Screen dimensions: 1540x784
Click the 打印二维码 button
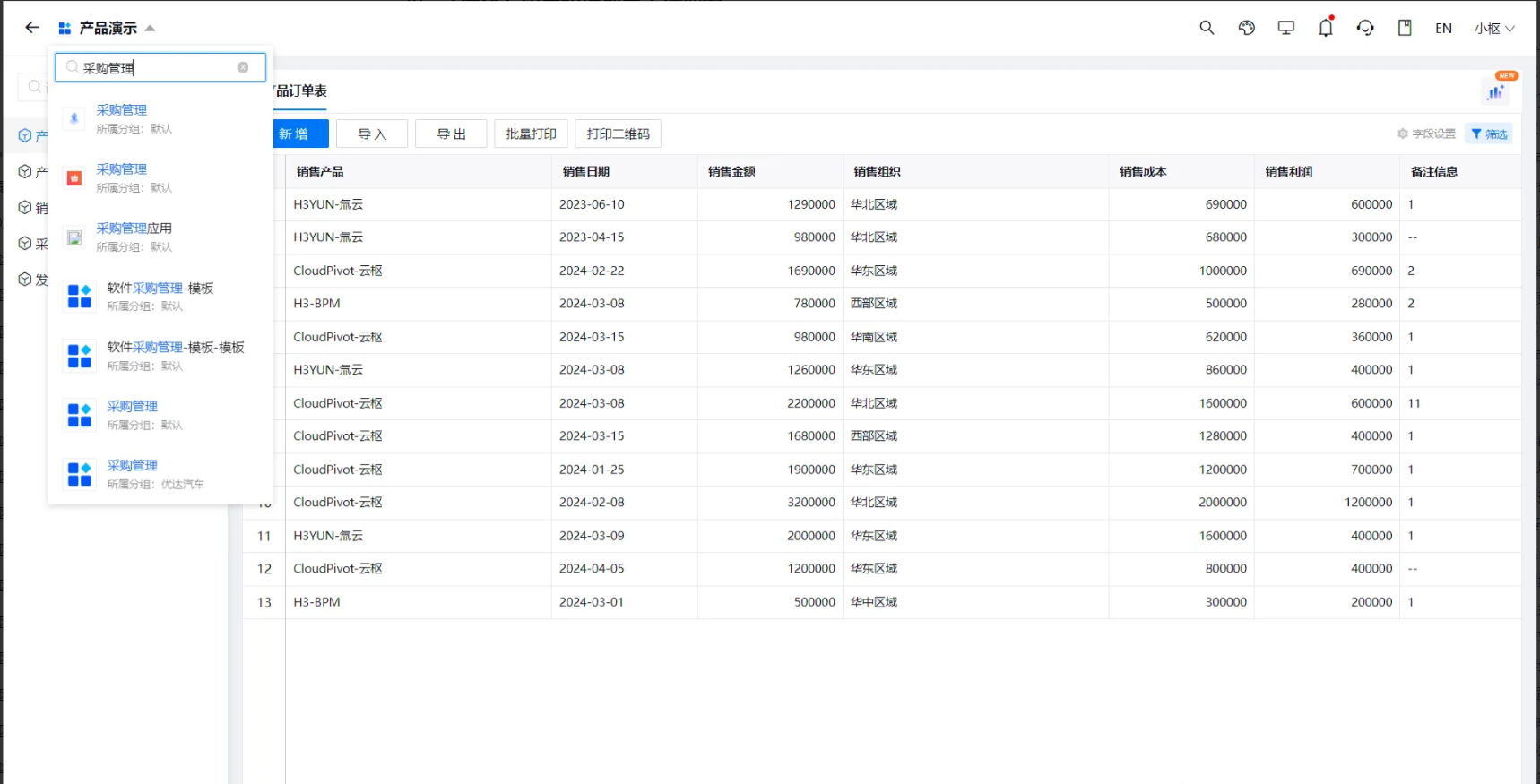[x=618, y=134]
